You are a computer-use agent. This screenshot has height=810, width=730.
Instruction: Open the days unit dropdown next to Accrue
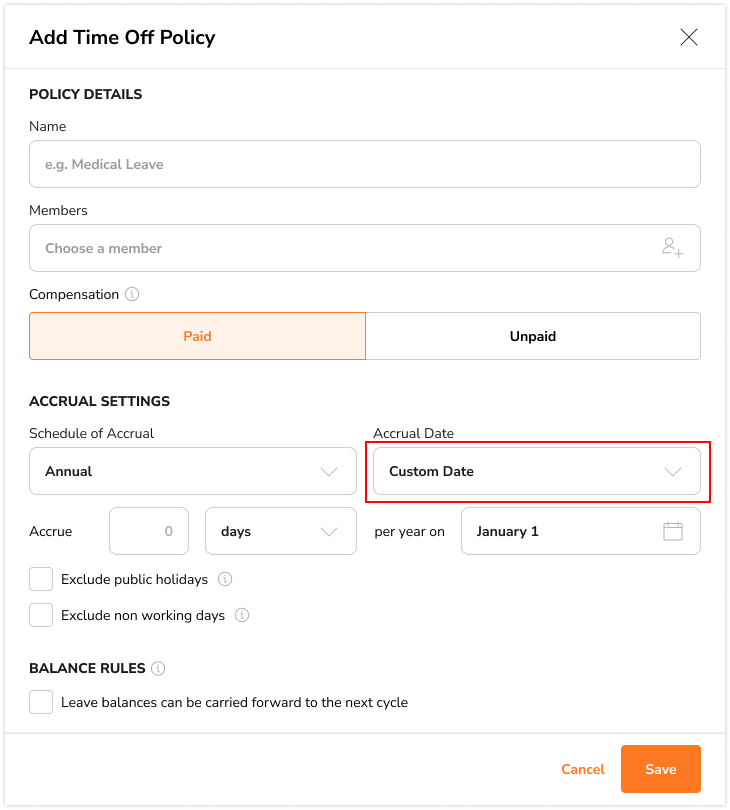tap(281, 531)
